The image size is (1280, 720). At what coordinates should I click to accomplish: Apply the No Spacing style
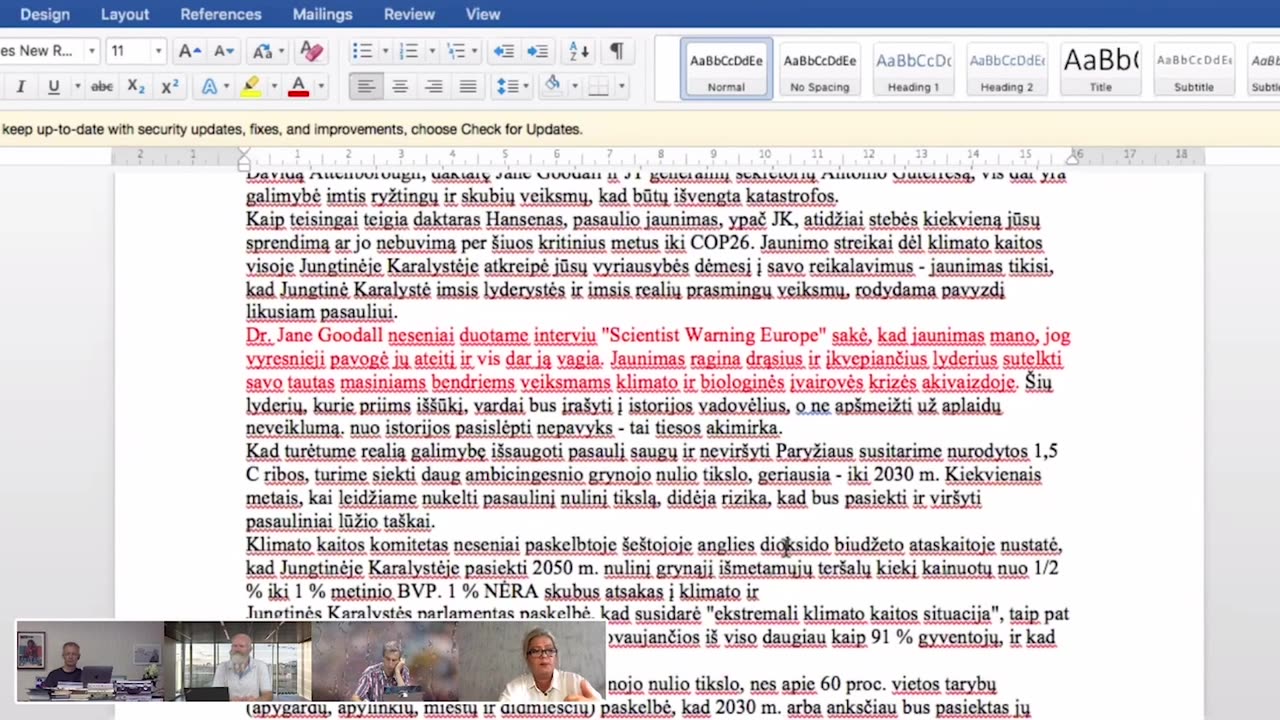click(819, 69)
